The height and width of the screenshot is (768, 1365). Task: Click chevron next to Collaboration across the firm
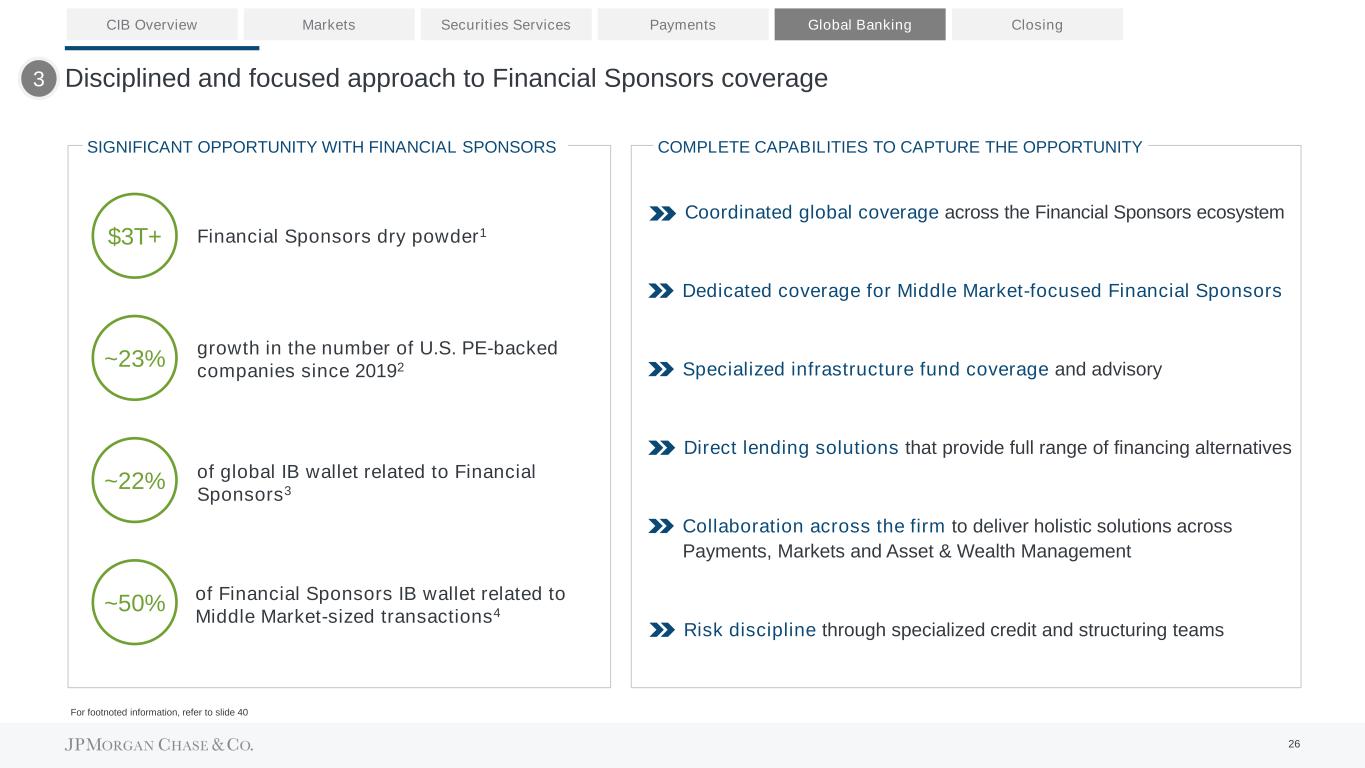(661, 526)
